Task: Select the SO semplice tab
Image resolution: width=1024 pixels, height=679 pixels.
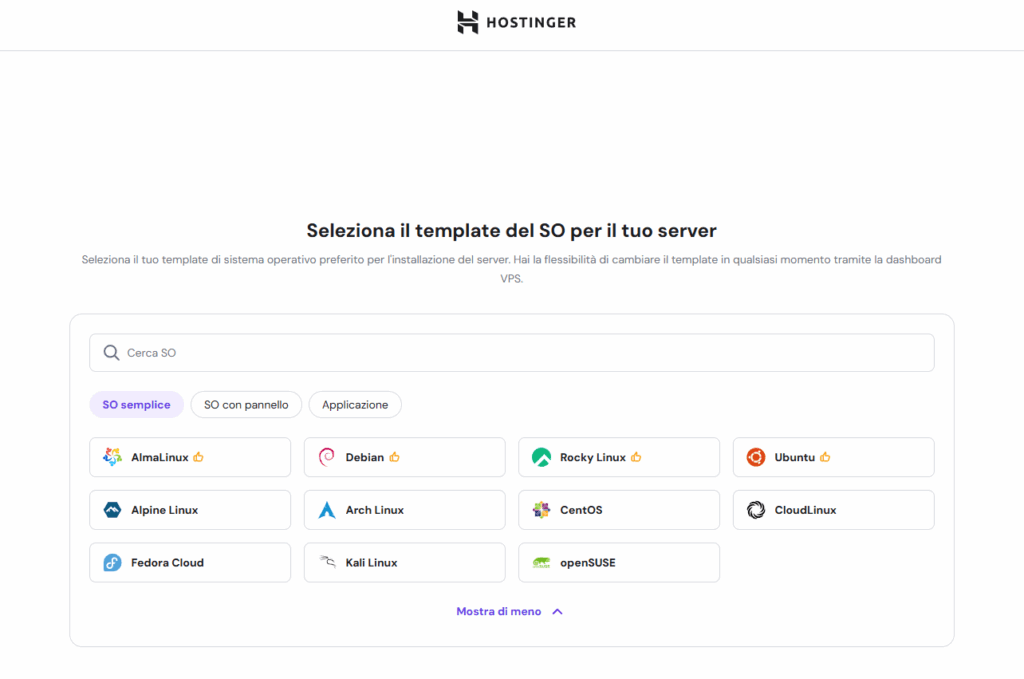Action: (136, 405)
